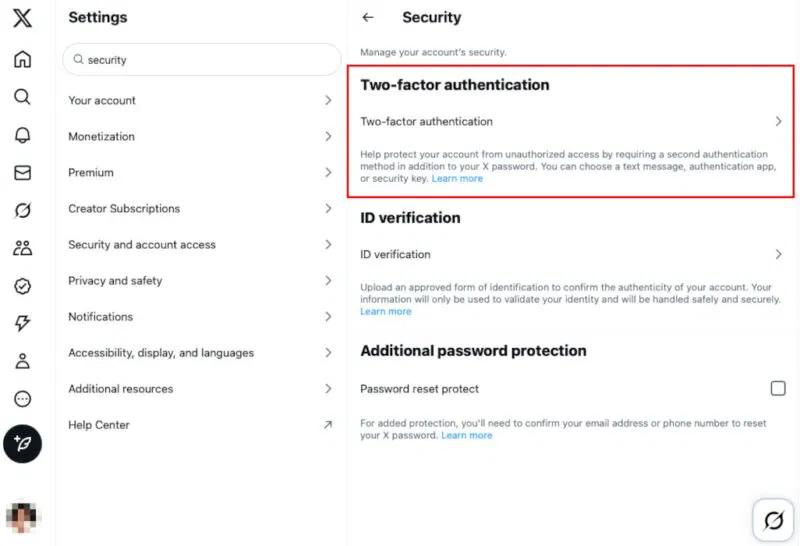The image size is (800, 546).
Task: Open Explore with magnifier sidebar icon
Action: point(22,96)
